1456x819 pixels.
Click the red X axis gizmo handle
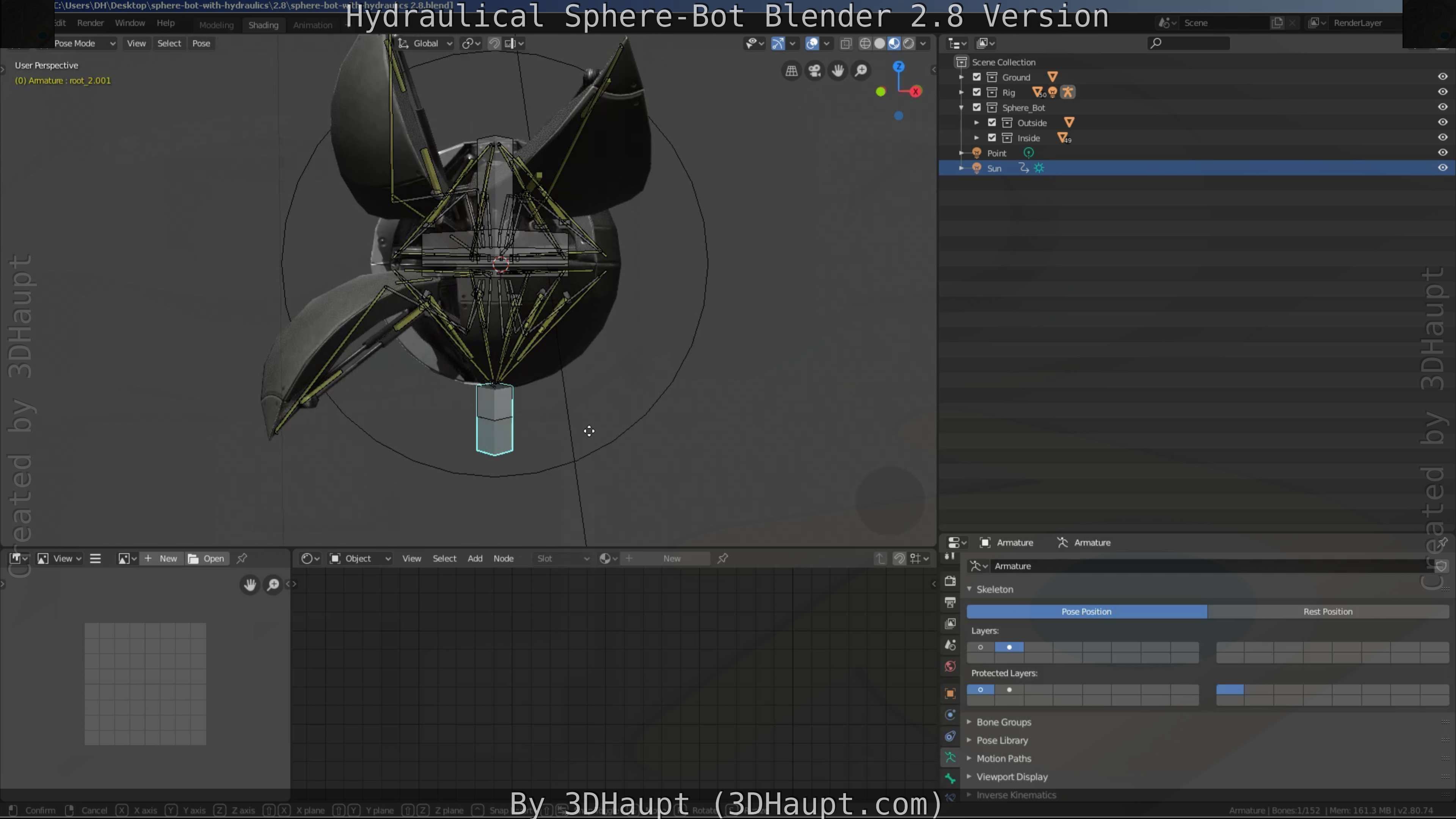[x=916, y=91]
